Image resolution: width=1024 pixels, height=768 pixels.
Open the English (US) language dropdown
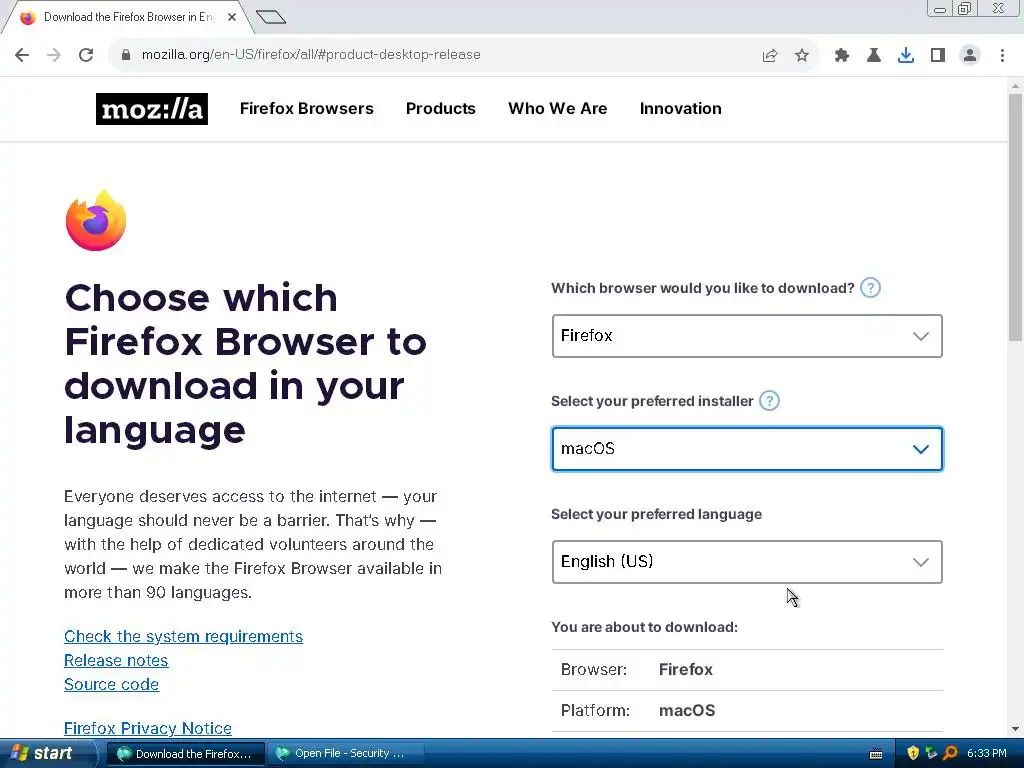click(747, 562)
